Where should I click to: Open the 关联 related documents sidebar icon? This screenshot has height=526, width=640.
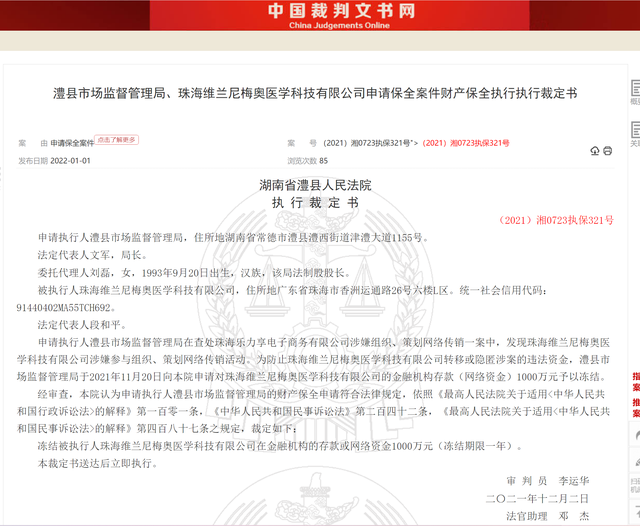coord(635,133)
